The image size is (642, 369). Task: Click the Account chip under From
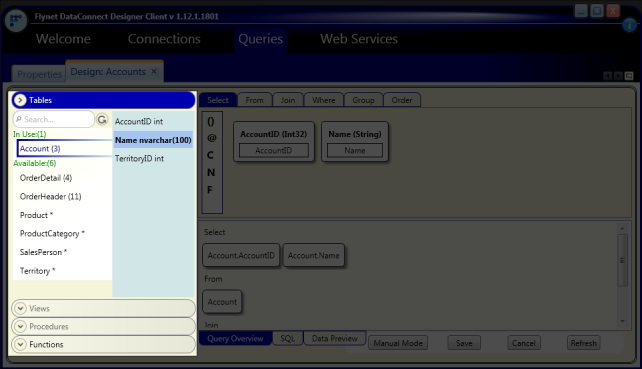point(222,302)
